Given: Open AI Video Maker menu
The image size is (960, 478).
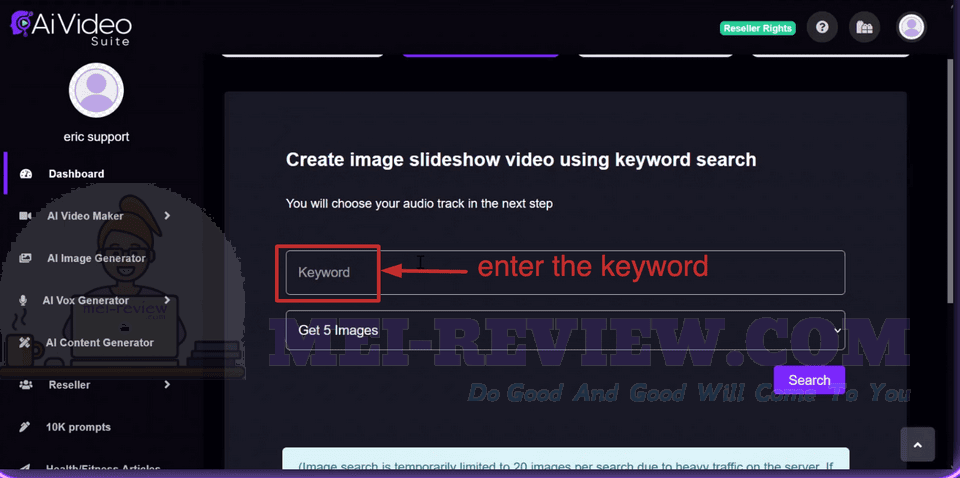Looking at the screenshot, I should [85, 216].
